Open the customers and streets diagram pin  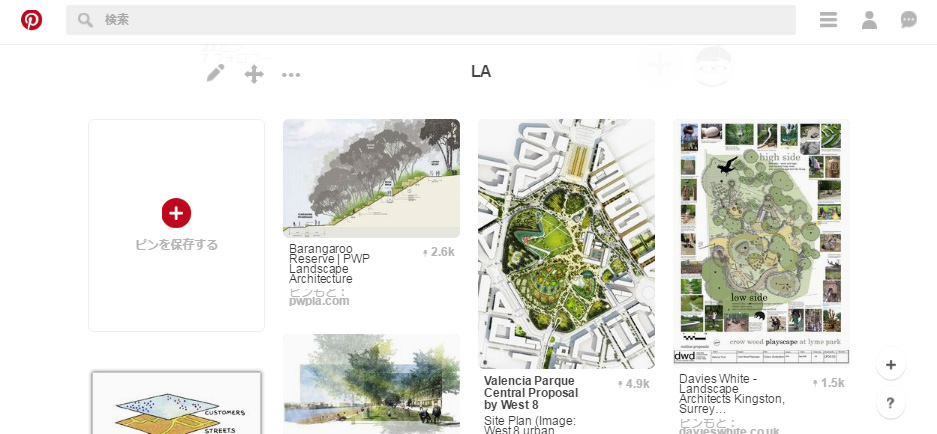[x=176, y=402]
